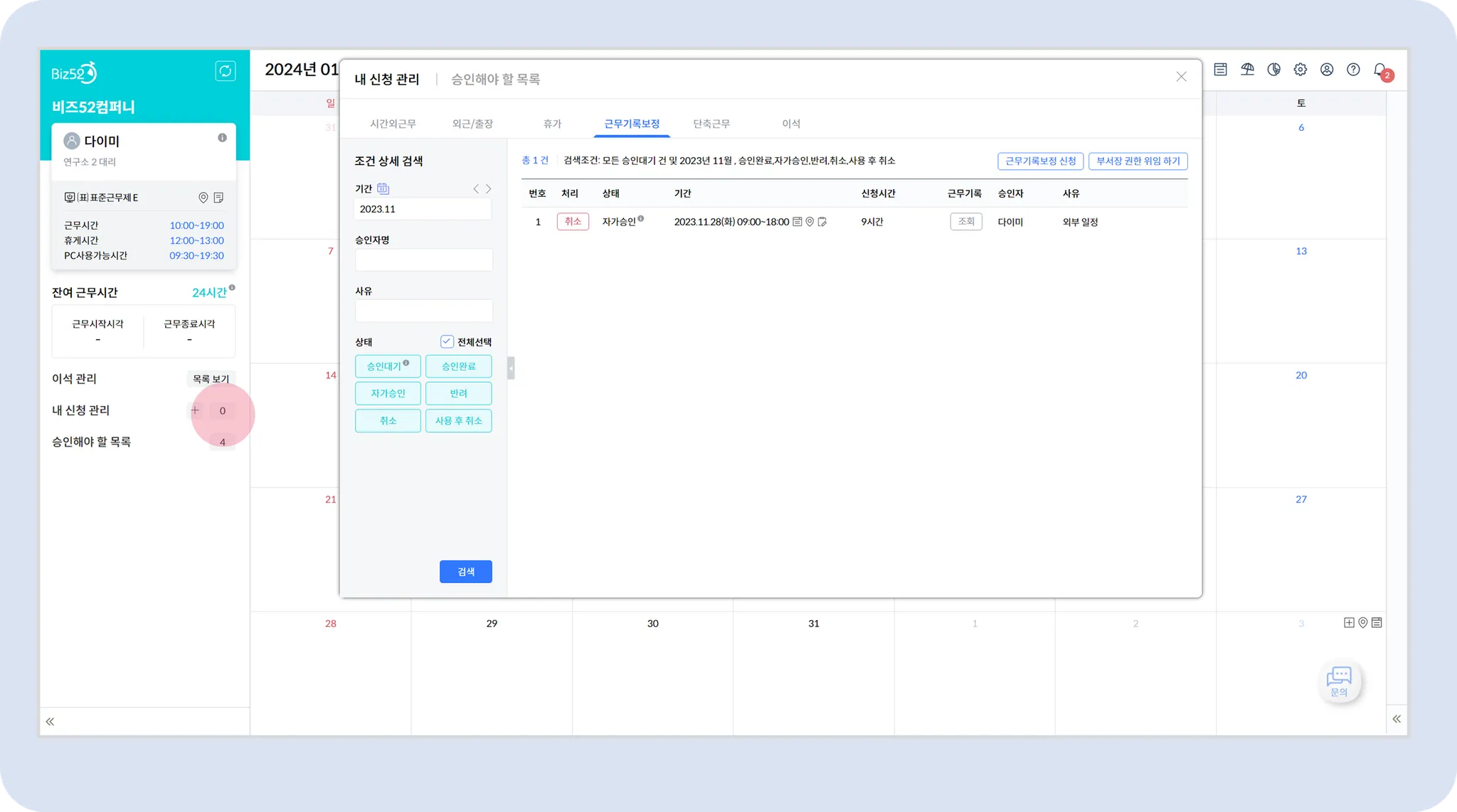Toggle the 반려 status filter
Viewport: 1457px width, 812px height.
click(x=458, y=393)
